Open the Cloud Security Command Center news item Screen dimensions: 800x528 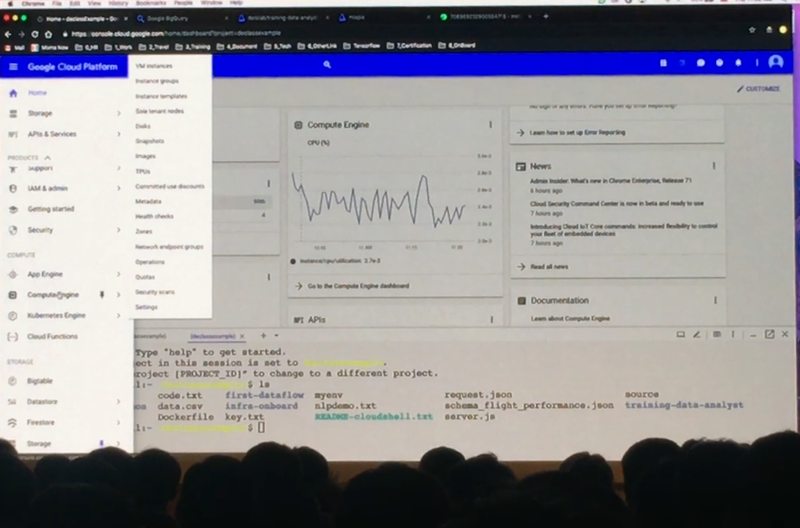[616, 203]
